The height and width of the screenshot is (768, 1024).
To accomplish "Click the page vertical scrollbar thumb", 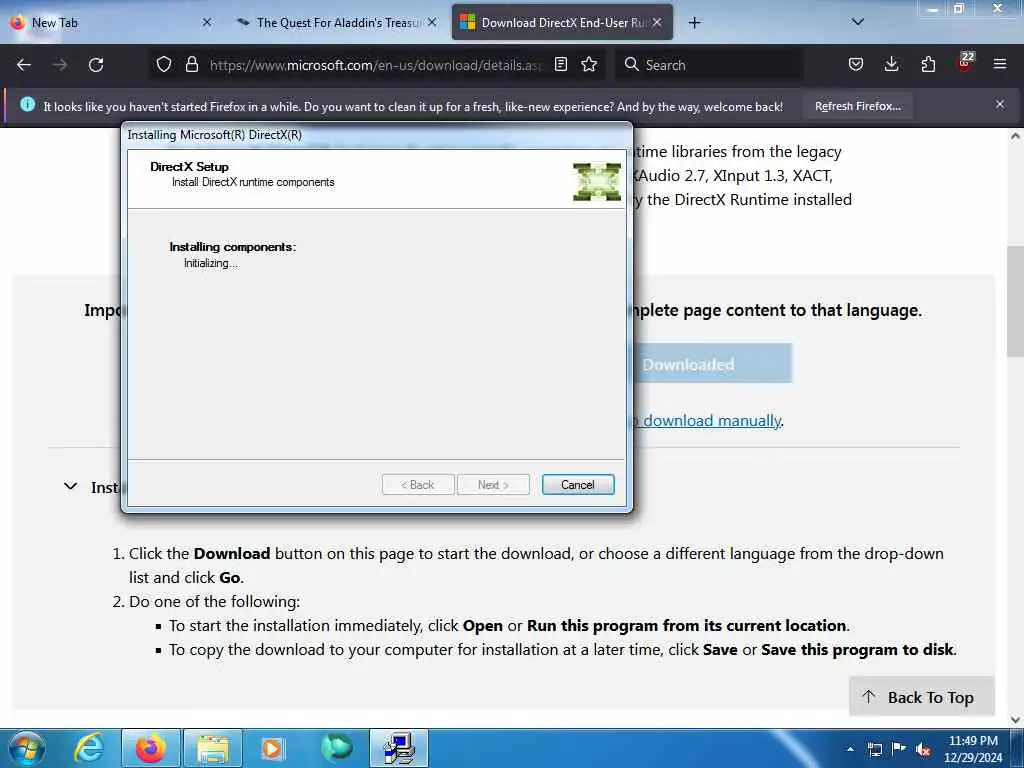I will tap(1014, 300).
